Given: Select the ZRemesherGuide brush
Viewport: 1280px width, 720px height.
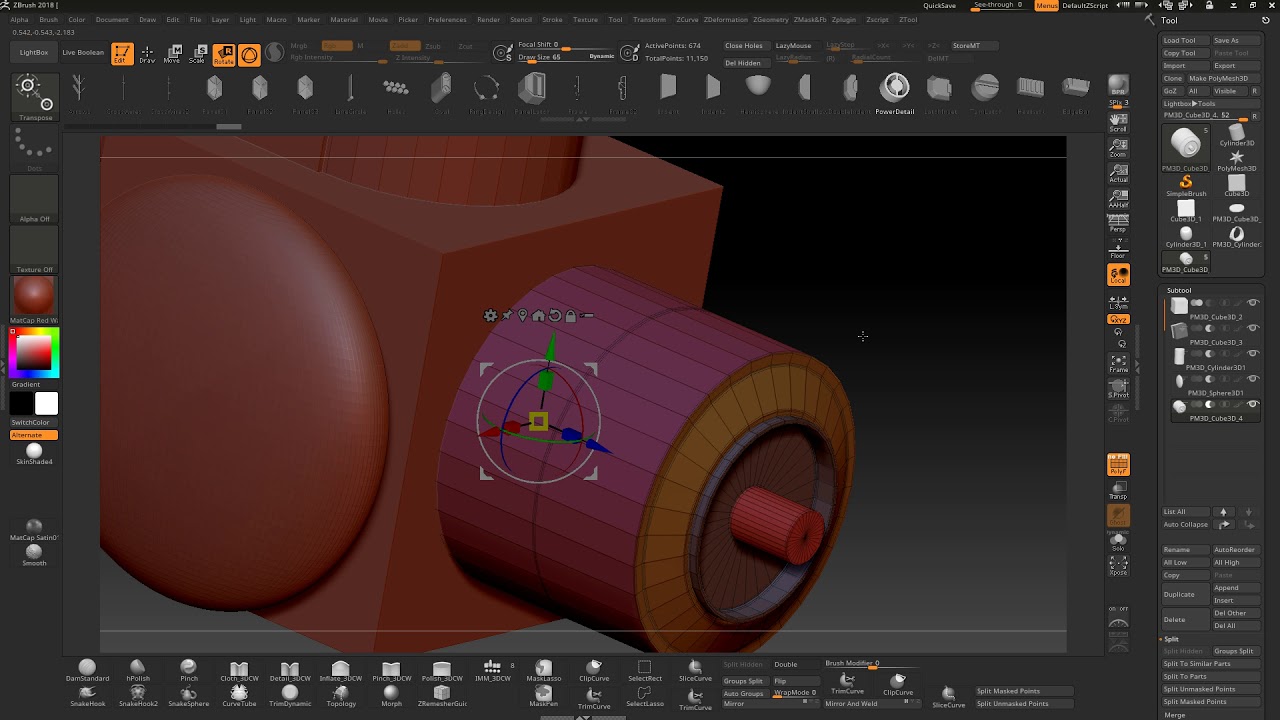Looking at the screenshot, I should pyautogui.click(x=442, y=696).
